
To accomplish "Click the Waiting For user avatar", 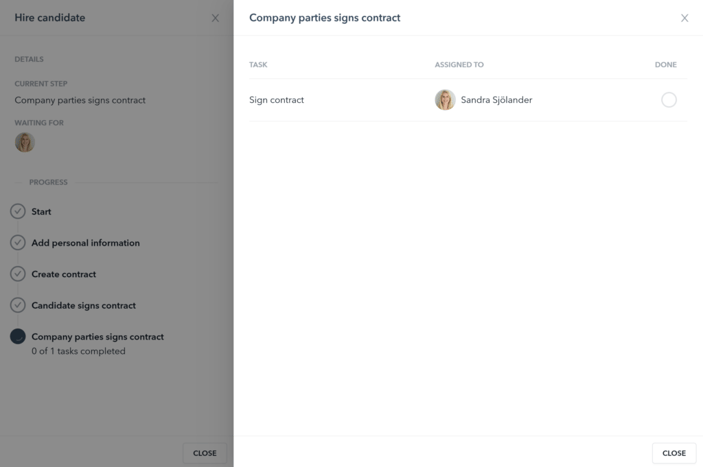I will [x=25, y=143].
